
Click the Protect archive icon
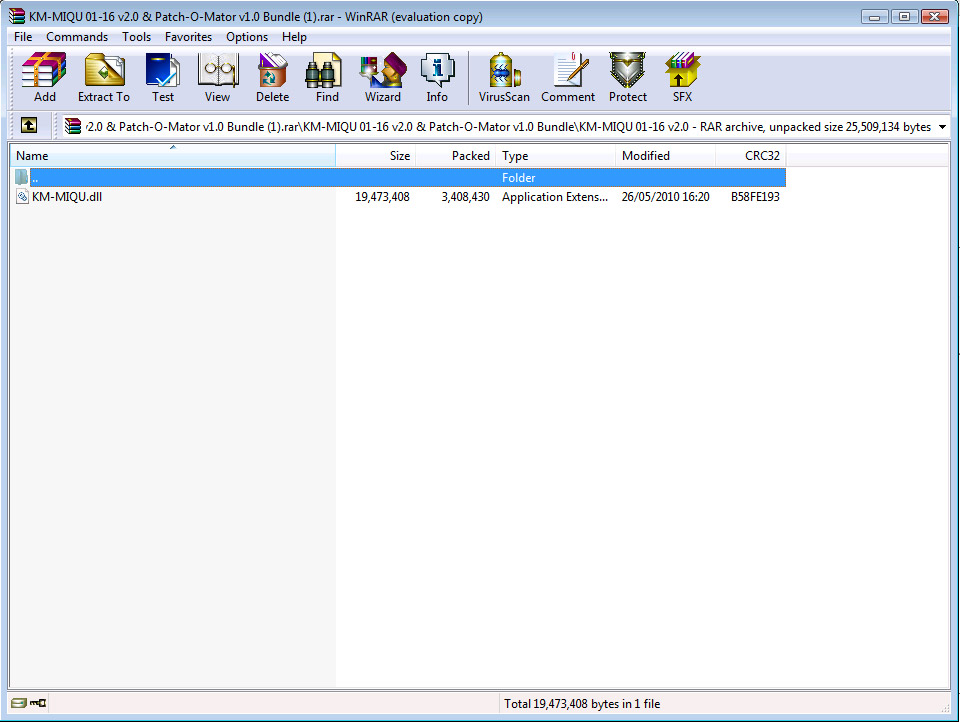coord(628,77)
